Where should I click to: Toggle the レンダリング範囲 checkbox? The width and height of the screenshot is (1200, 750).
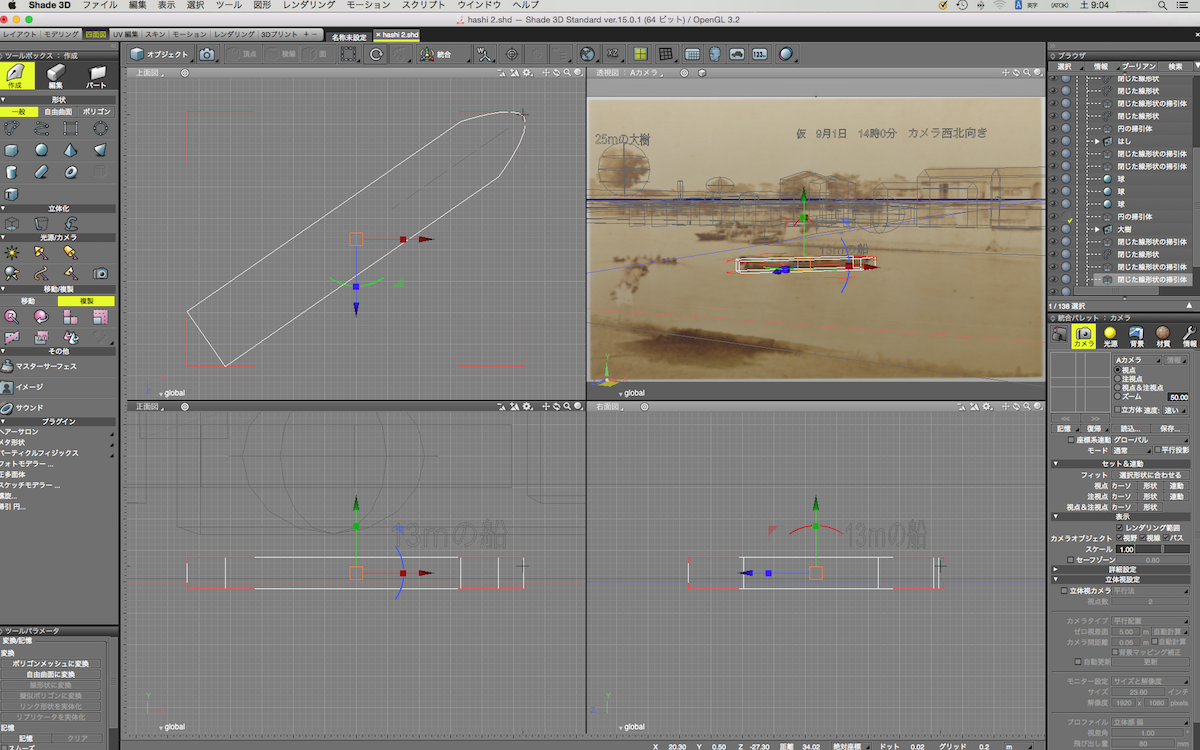pyautogui.click(x=1120, y=527)
